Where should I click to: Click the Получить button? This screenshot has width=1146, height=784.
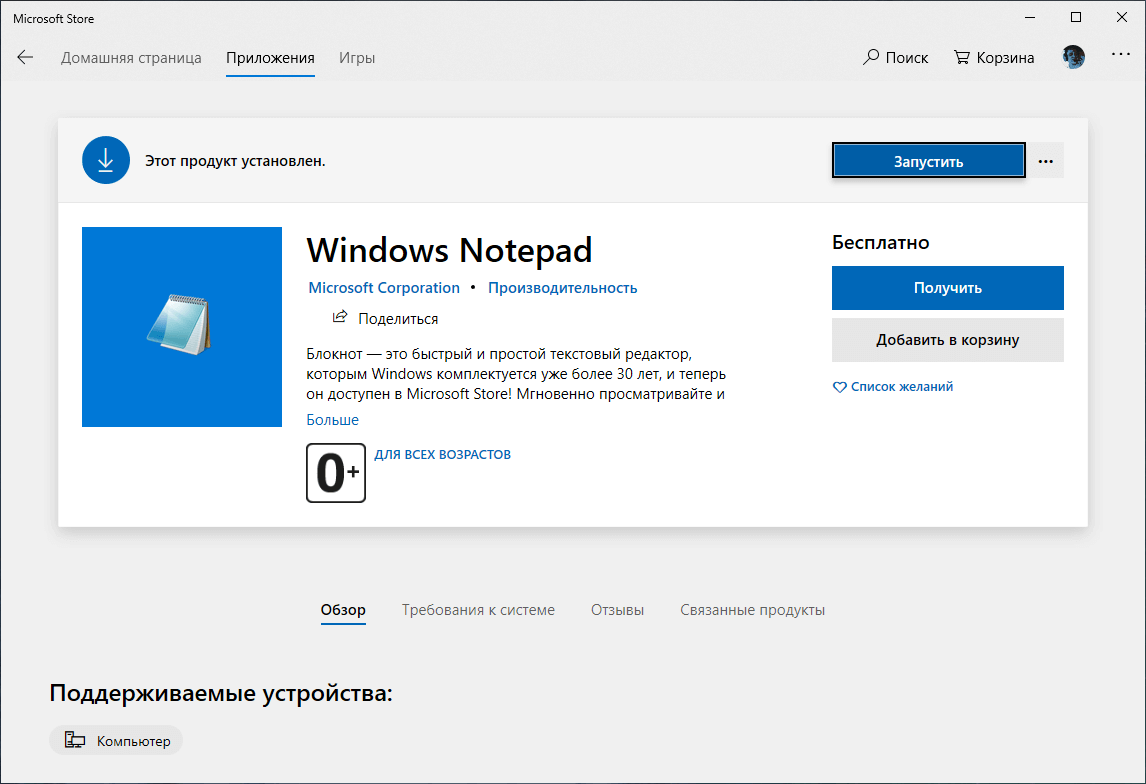947,287
